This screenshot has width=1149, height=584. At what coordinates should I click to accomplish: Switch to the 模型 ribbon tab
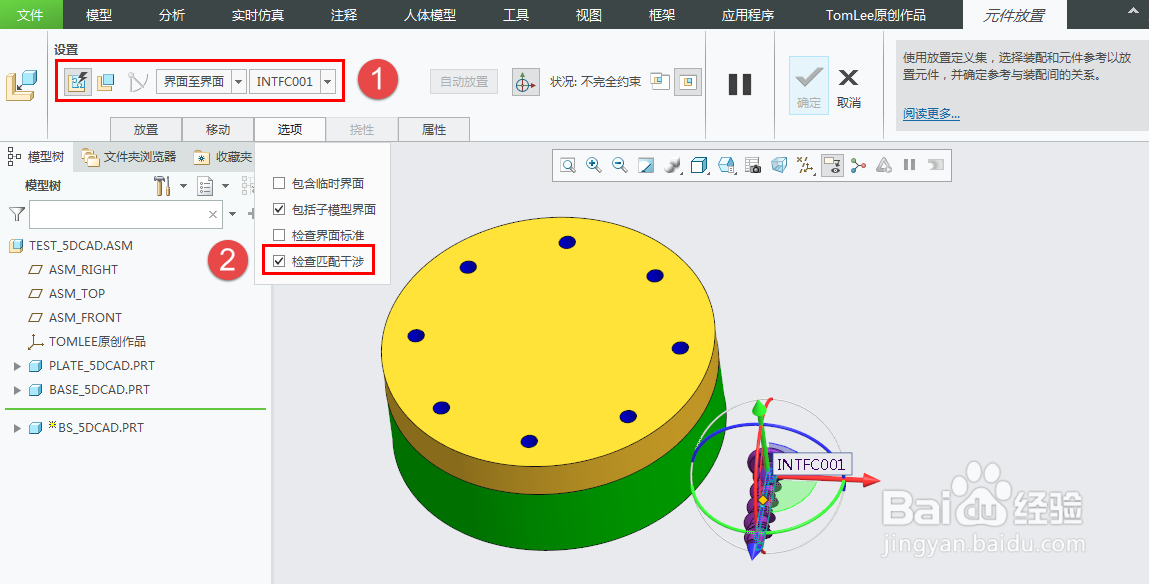pos(99,15)
